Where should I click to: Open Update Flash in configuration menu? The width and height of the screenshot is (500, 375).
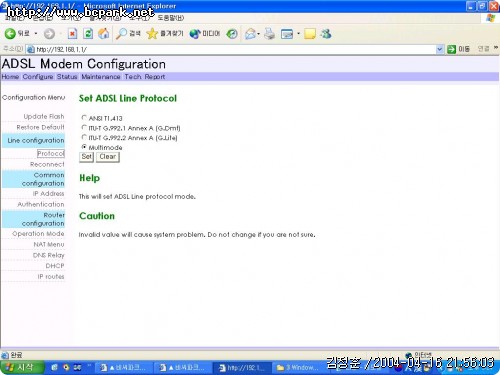(44, 116)
